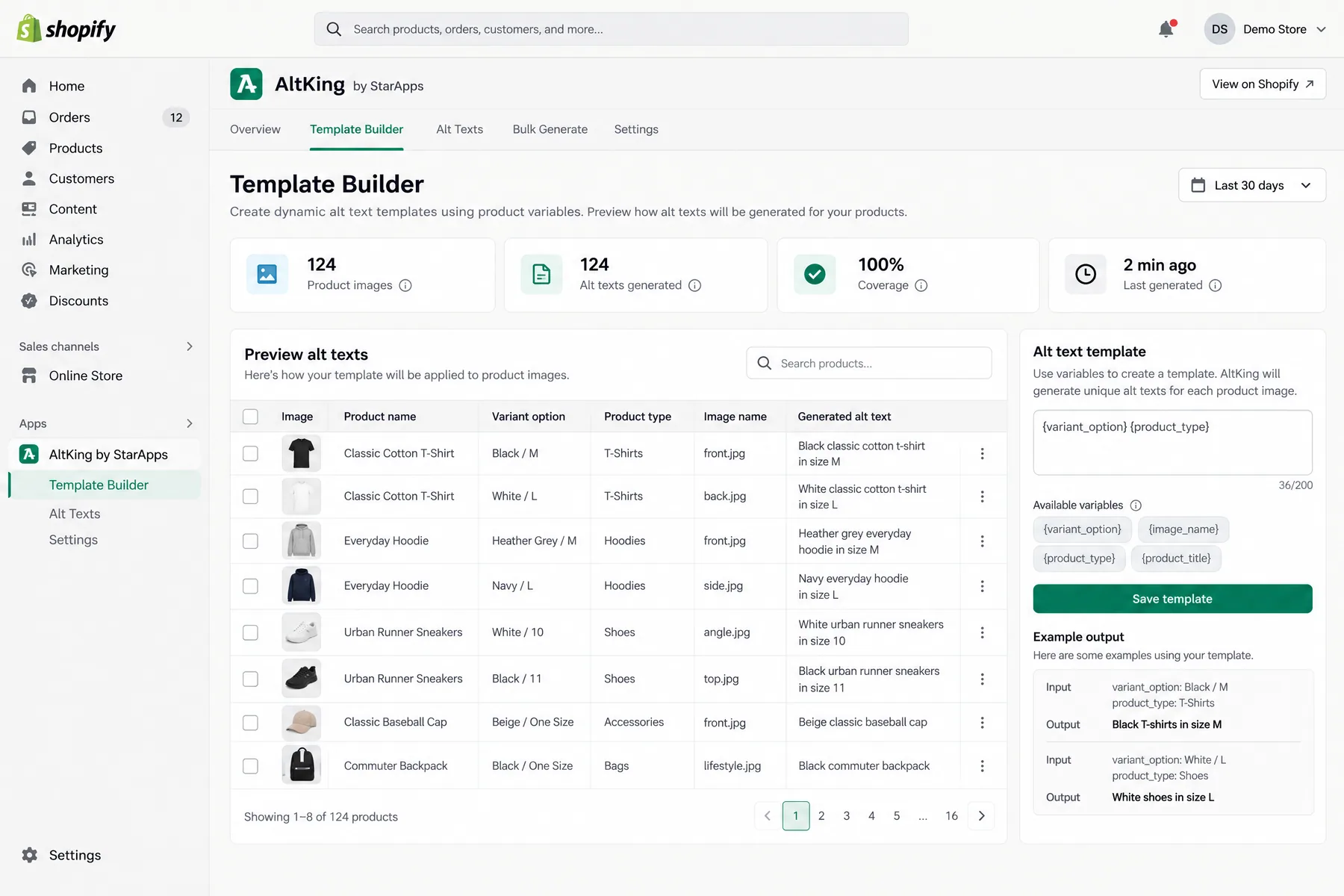This screenshot has width=1344, height=896.
Task: Click the Search products field
Action: point(868,364)
